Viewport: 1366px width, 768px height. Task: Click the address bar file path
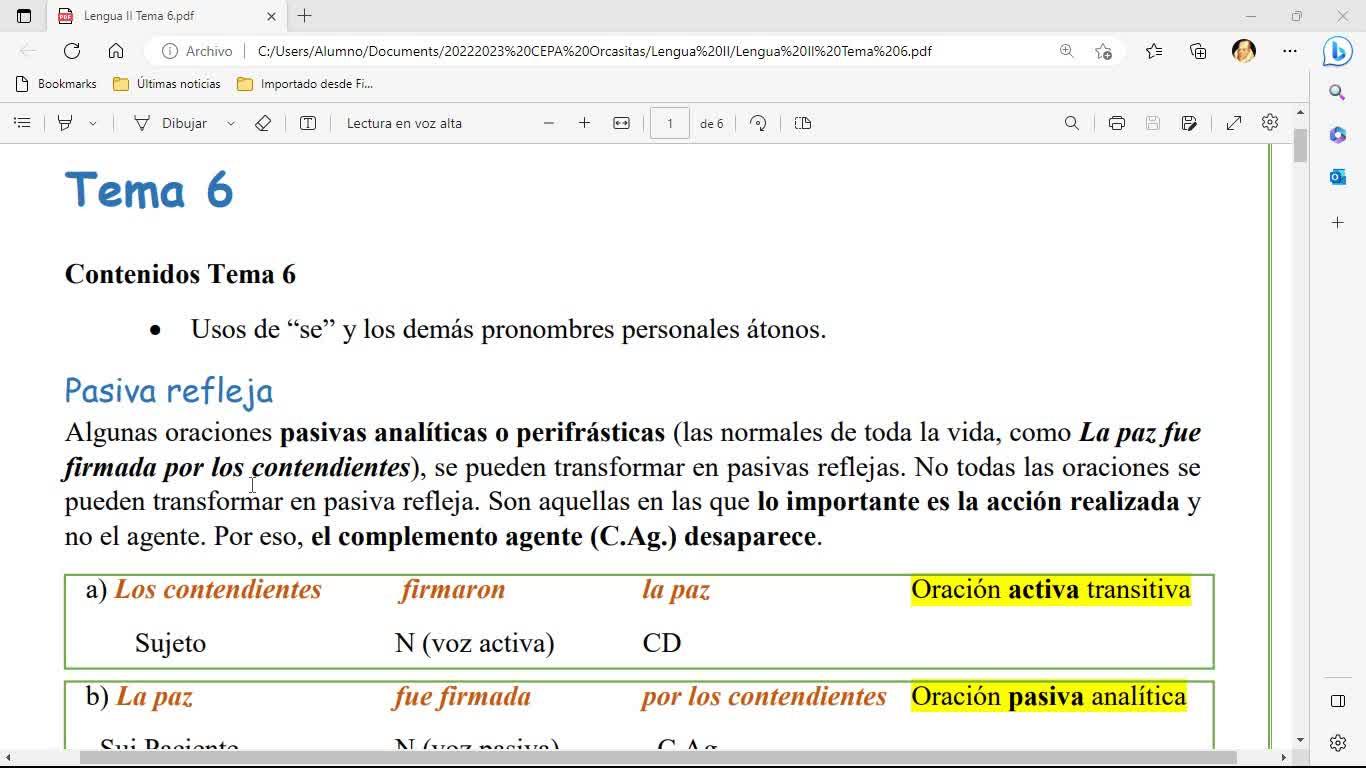pyautogui.click(x=594, y=51)
